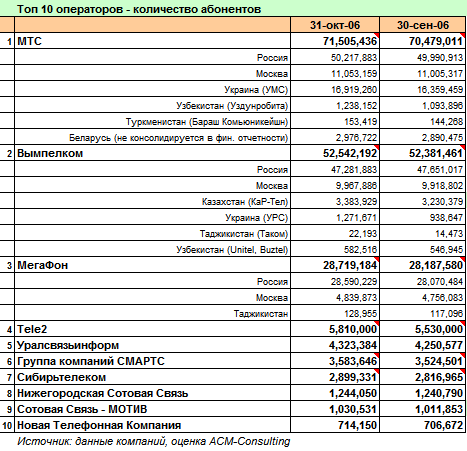Click rank number 10 cell
467x451 pixels.
coord(7,425)
